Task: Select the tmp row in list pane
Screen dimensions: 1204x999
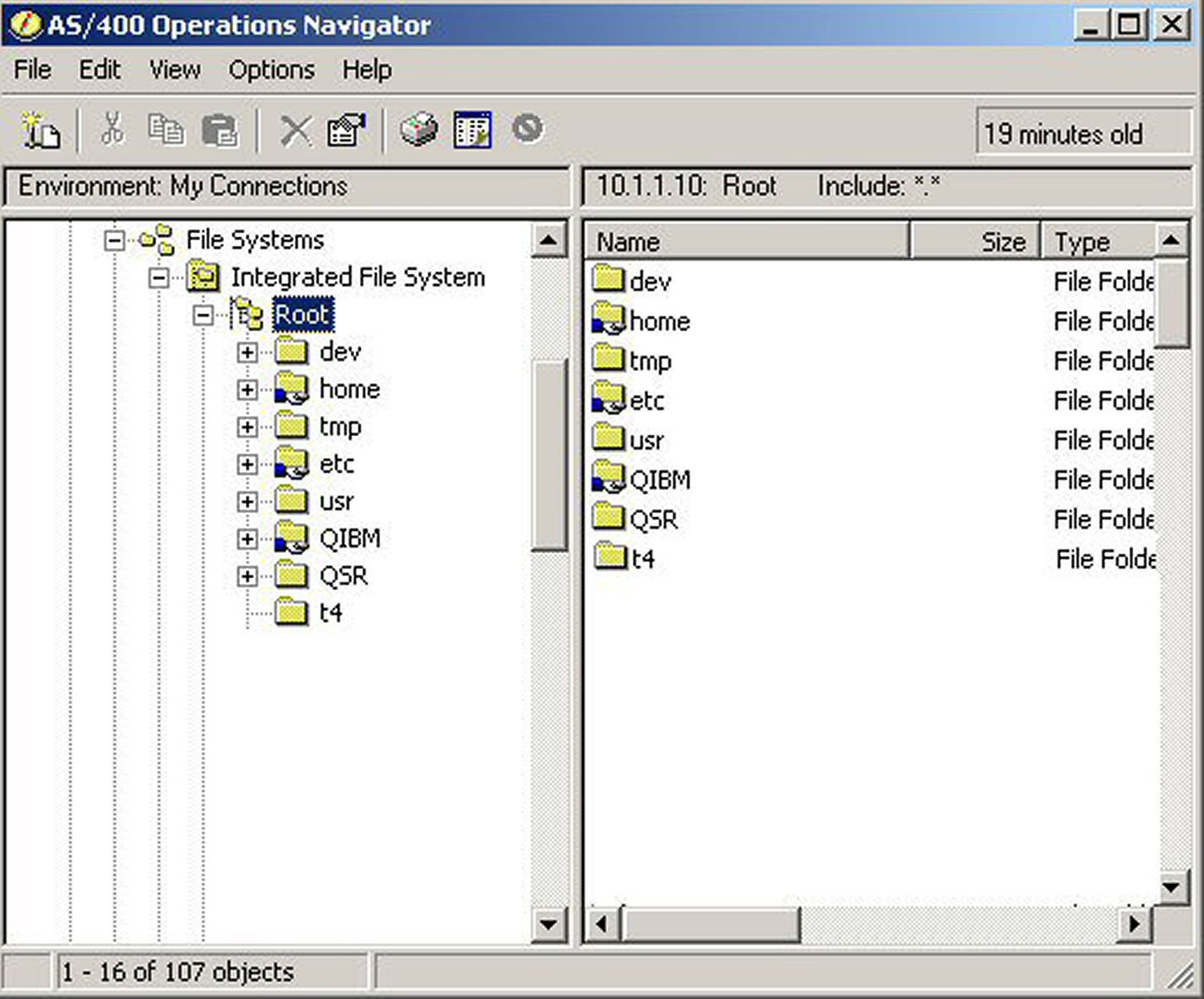Action: (x=873, y=361)
